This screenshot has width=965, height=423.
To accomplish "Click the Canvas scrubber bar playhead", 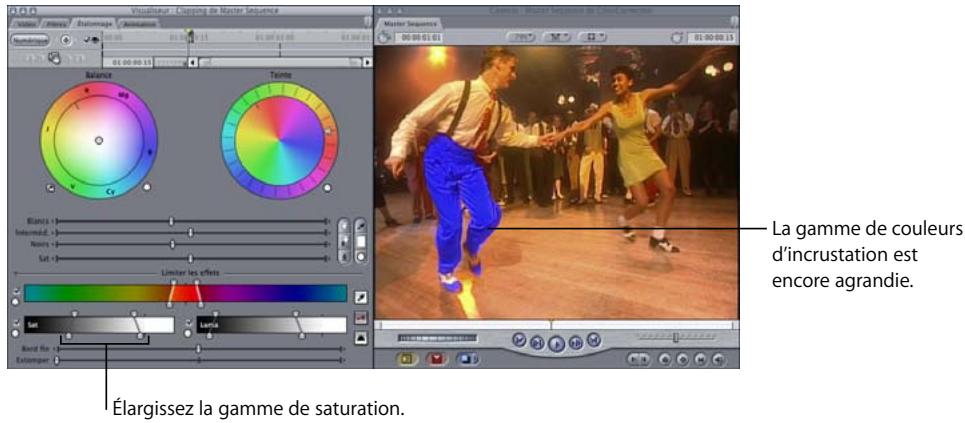I will tap(551, 324).
